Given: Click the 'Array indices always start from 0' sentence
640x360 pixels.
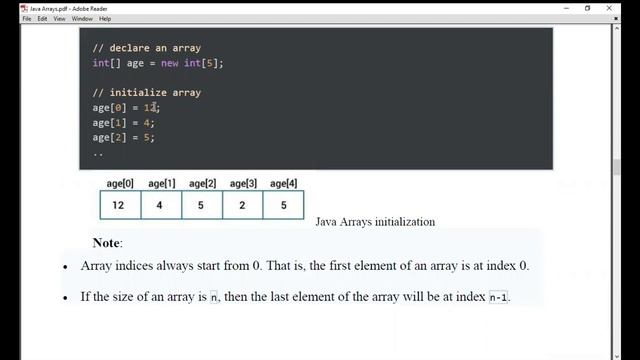Looking at the screenshot, I should click(x=305, y=266).
